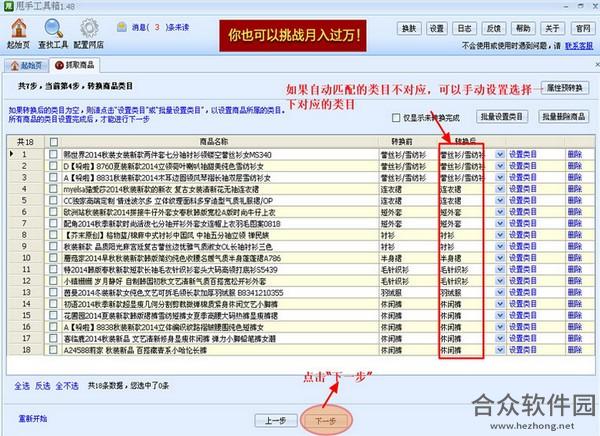Click 设置类目 link for row 11
Screen dimensions: 600x436
point(522,269)
